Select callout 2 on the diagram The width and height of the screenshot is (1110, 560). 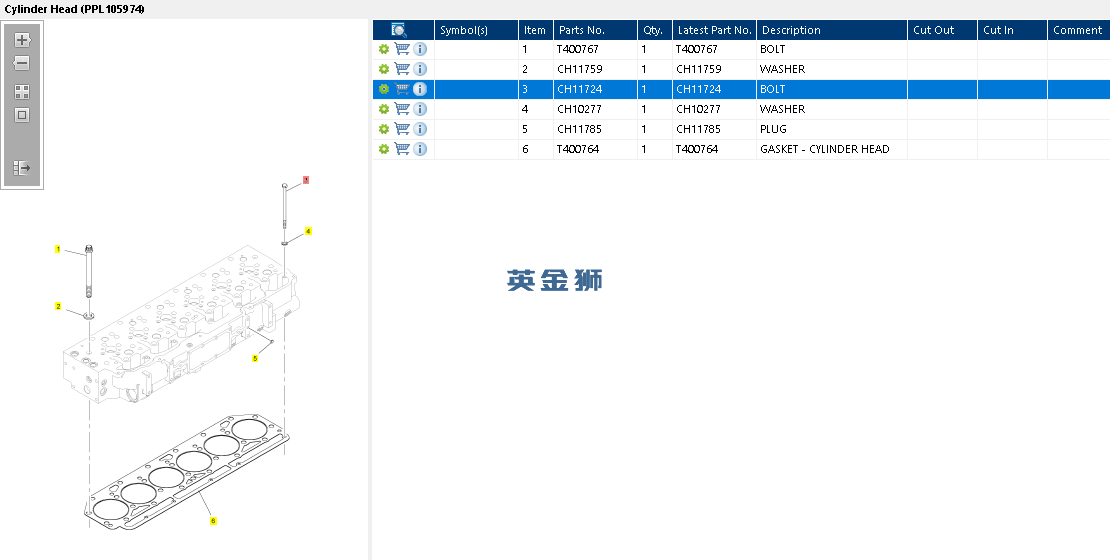[58, 307]
